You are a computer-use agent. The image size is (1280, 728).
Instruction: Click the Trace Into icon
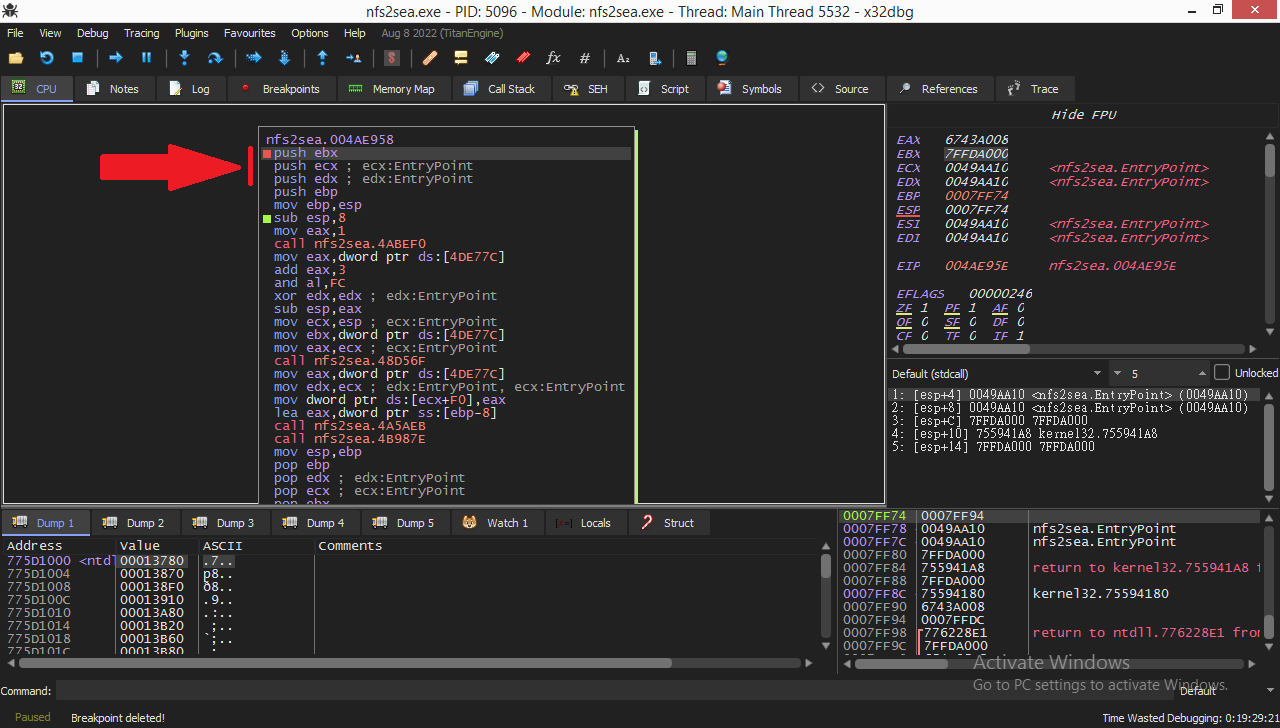click(253, 58)
